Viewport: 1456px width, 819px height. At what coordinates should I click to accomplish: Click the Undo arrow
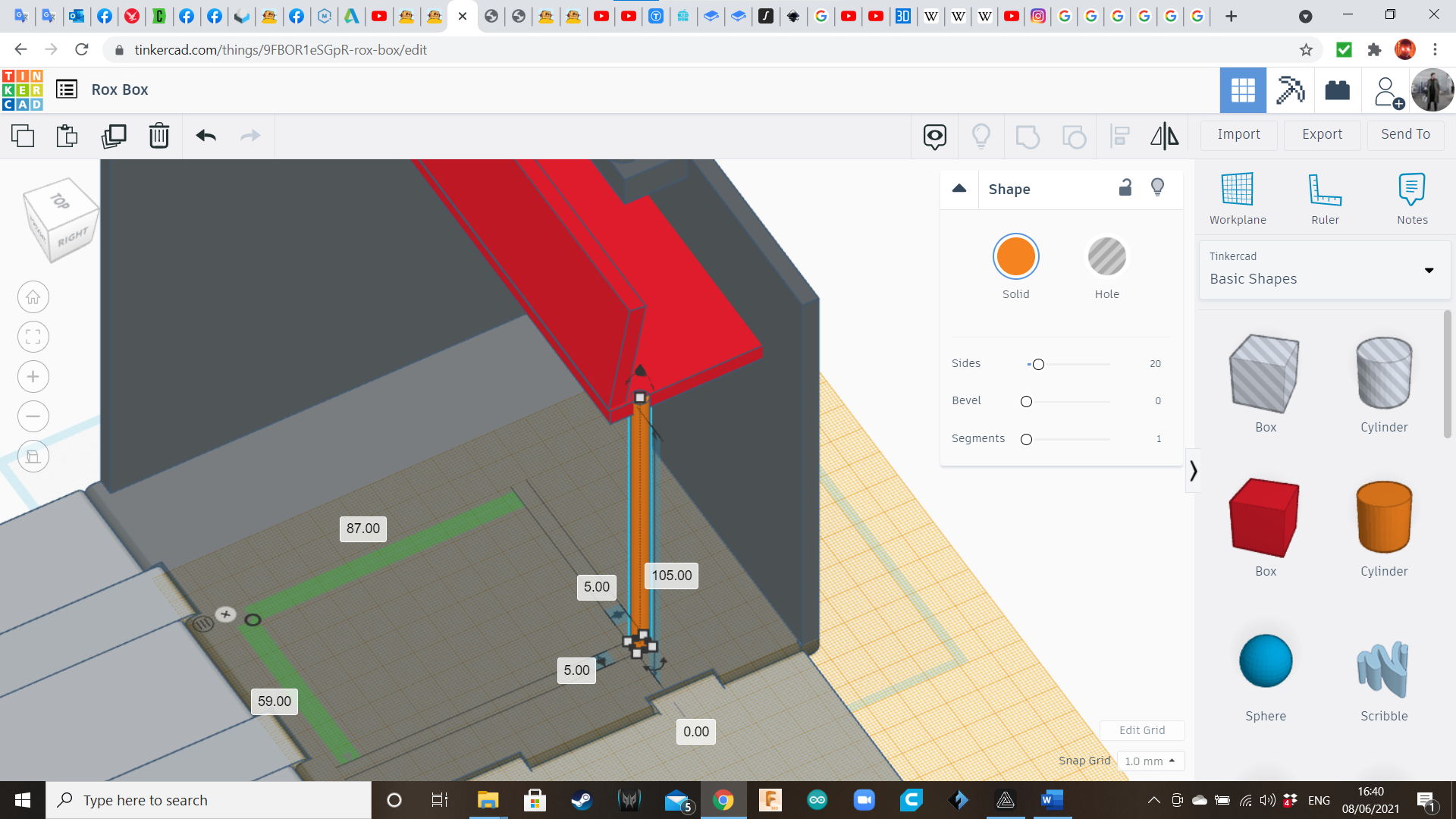pos(206,136)
